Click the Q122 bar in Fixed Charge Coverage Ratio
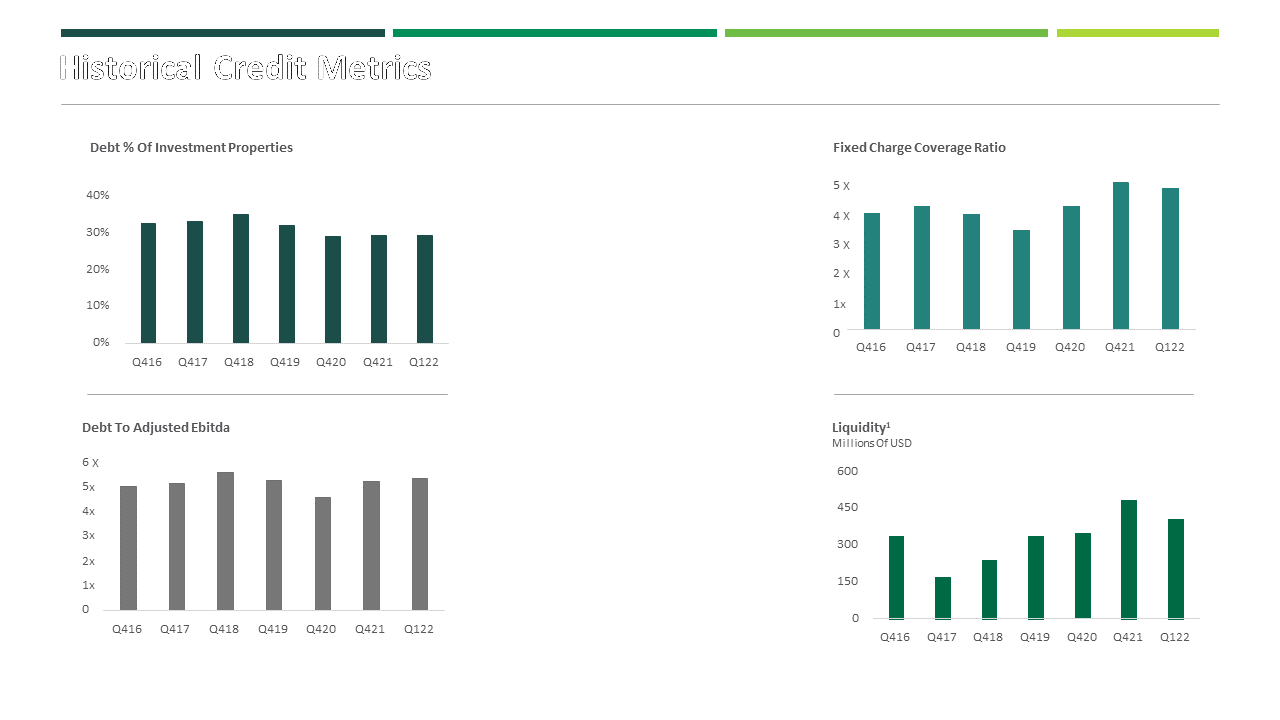The width and height of the screenshot is (1280, 720). [x=1170, y=259]
